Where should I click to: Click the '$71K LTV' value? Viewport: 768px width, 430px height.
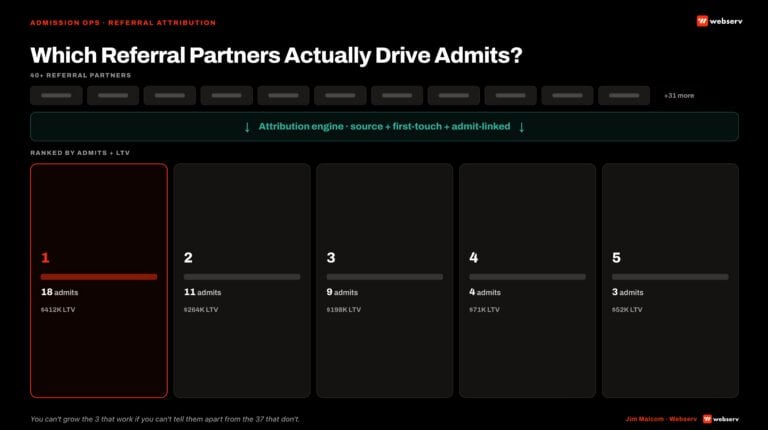(484, 310)
